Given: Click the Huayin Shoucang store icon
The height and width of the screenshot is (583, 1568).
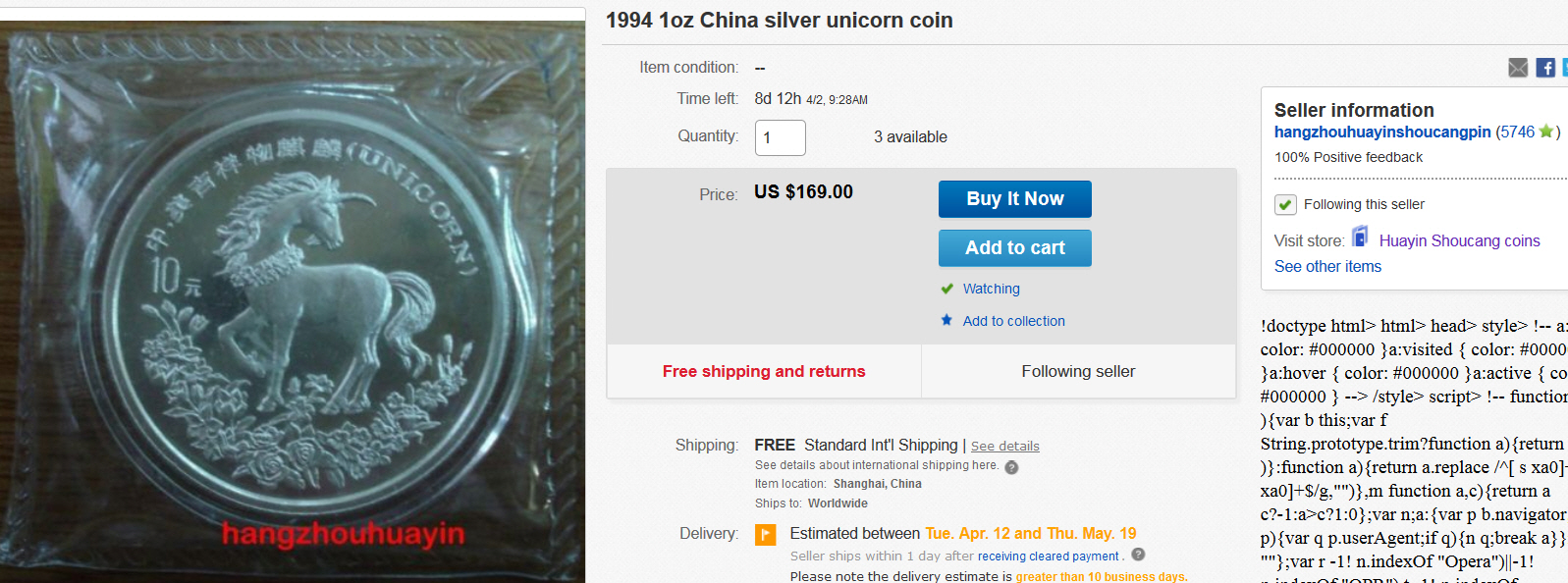Looking at the screenshot, I should 1360,237.
